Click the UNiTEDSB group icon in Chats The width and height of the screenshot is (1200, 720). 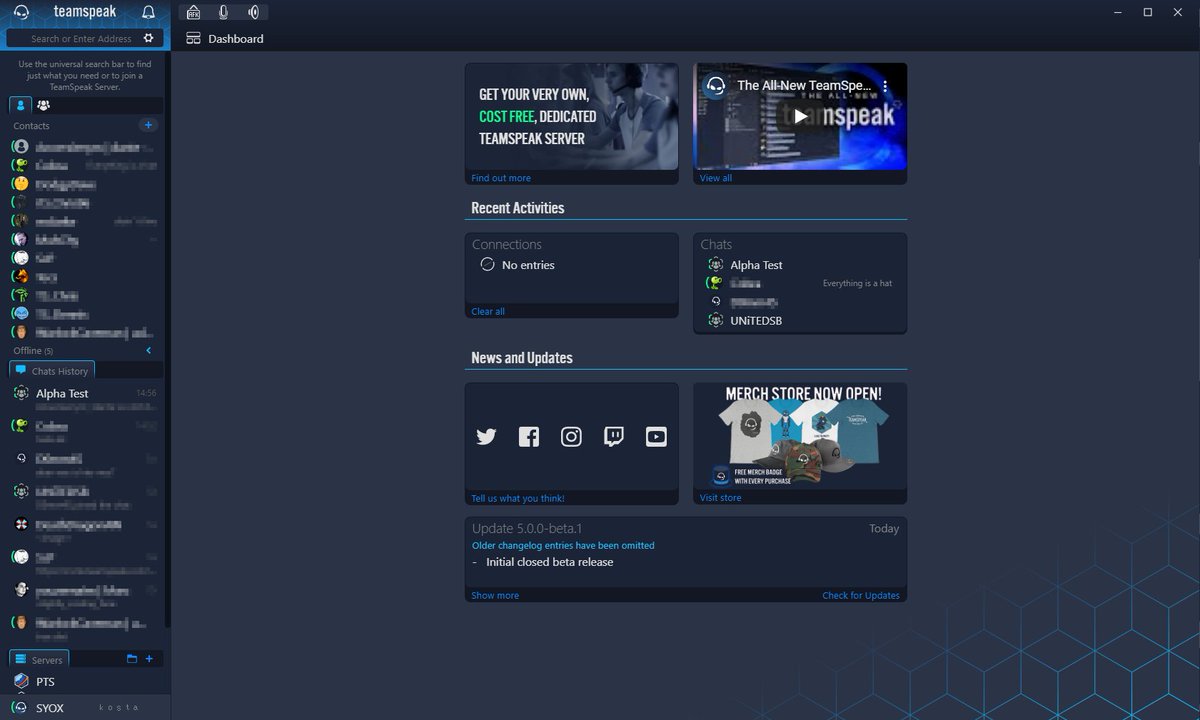pyautogui.click(x=715, y=321)
